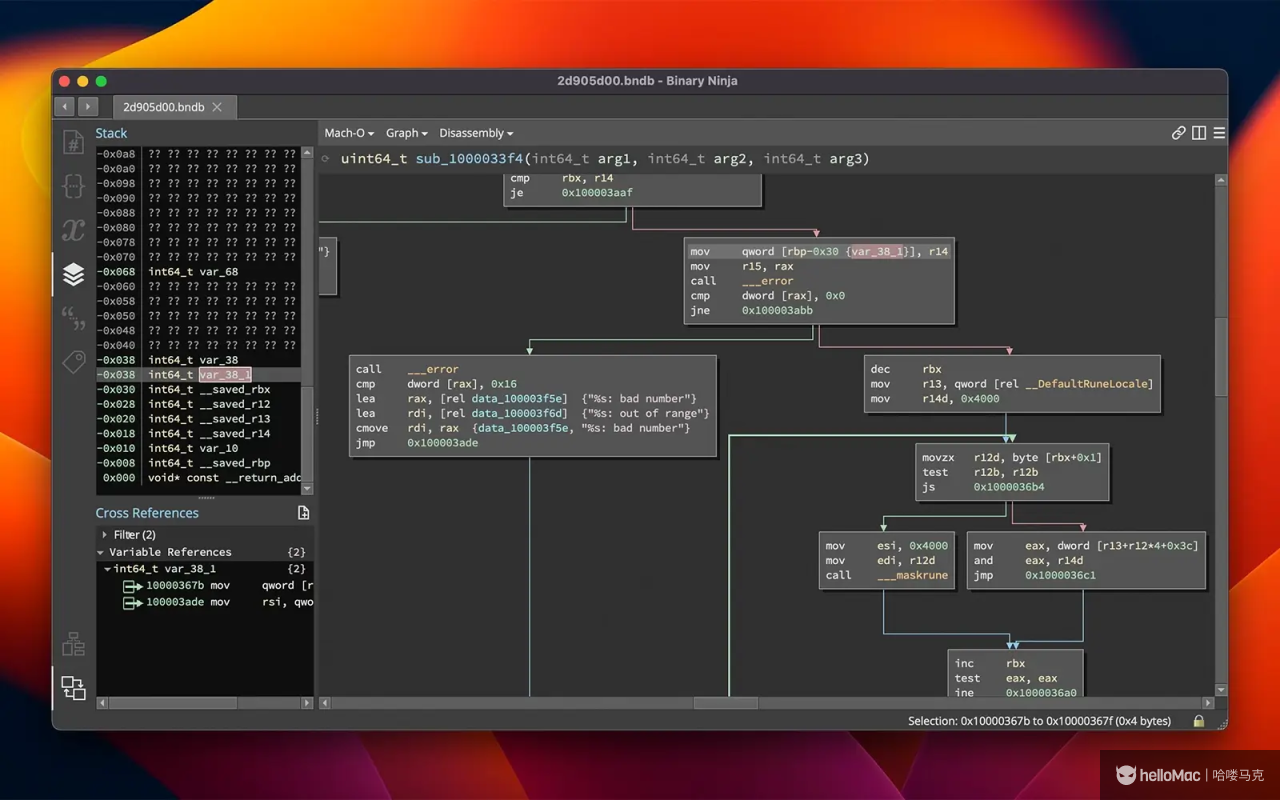The width and height of the screenshot is (1280, 800).
Task: Click the Stack panel title
Action: pyautogui.click(x=111, y=133)
